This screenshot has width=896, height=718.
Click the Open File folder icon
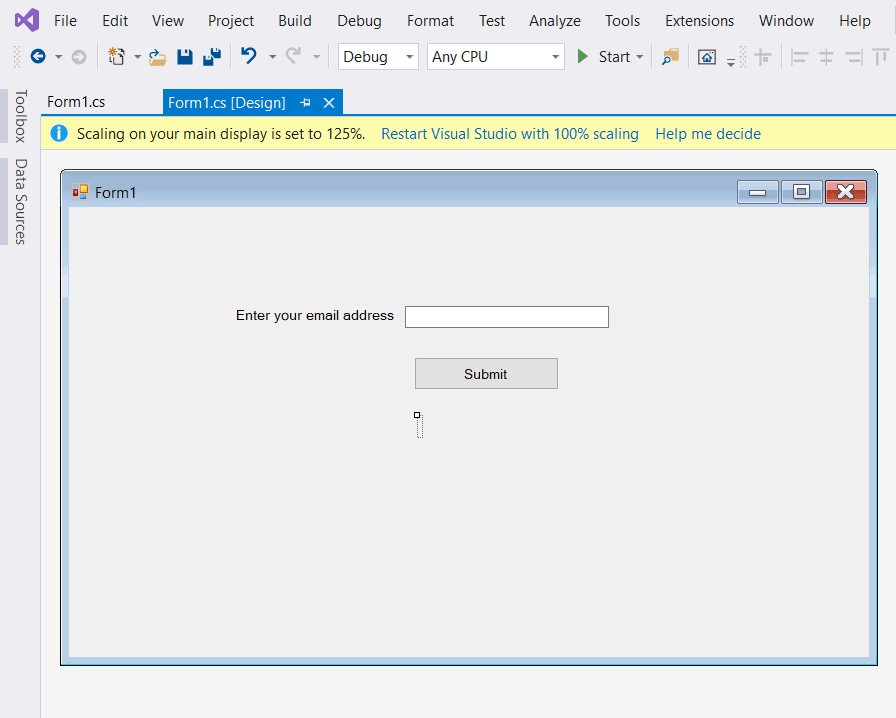pos(157,57)
